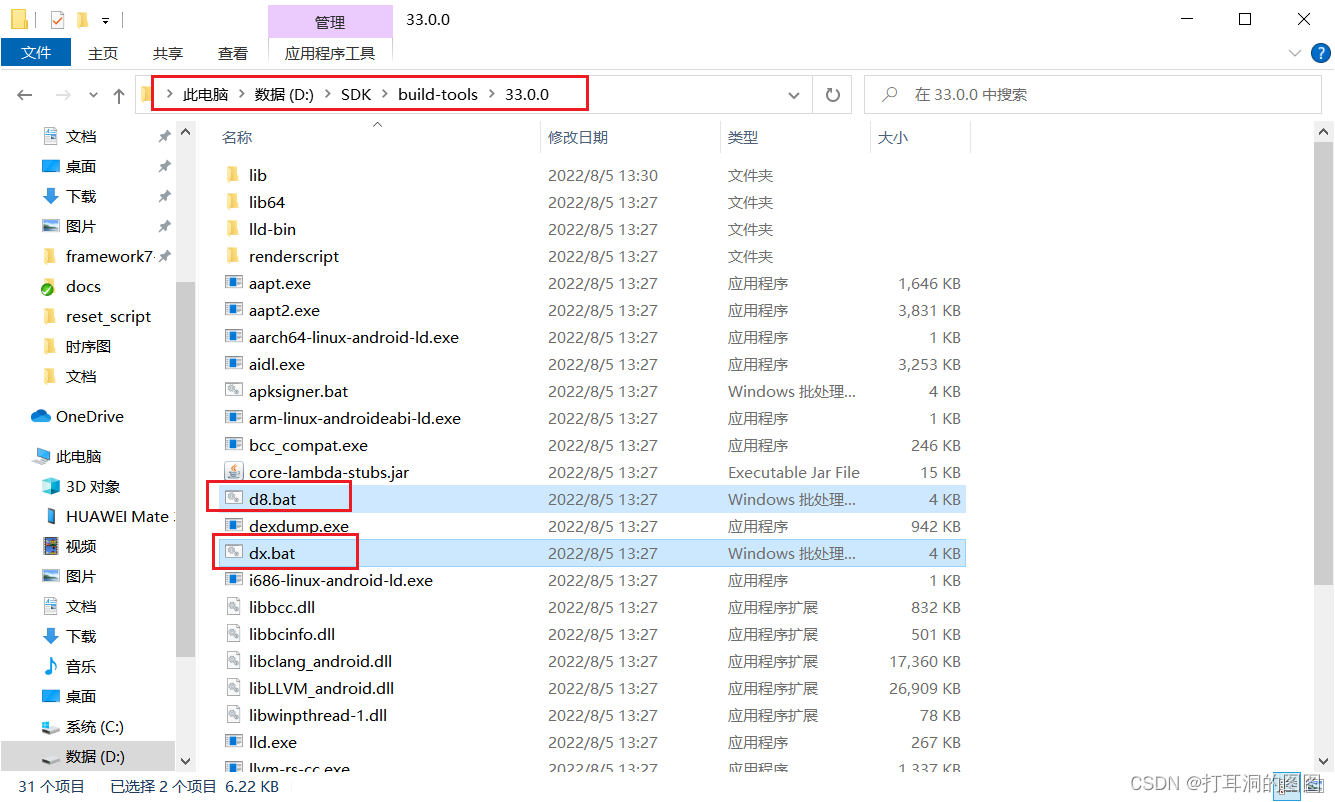Click the libbcc.dll file icon
The width and height of the screenshot is (1335, 802).
point(233,607)
